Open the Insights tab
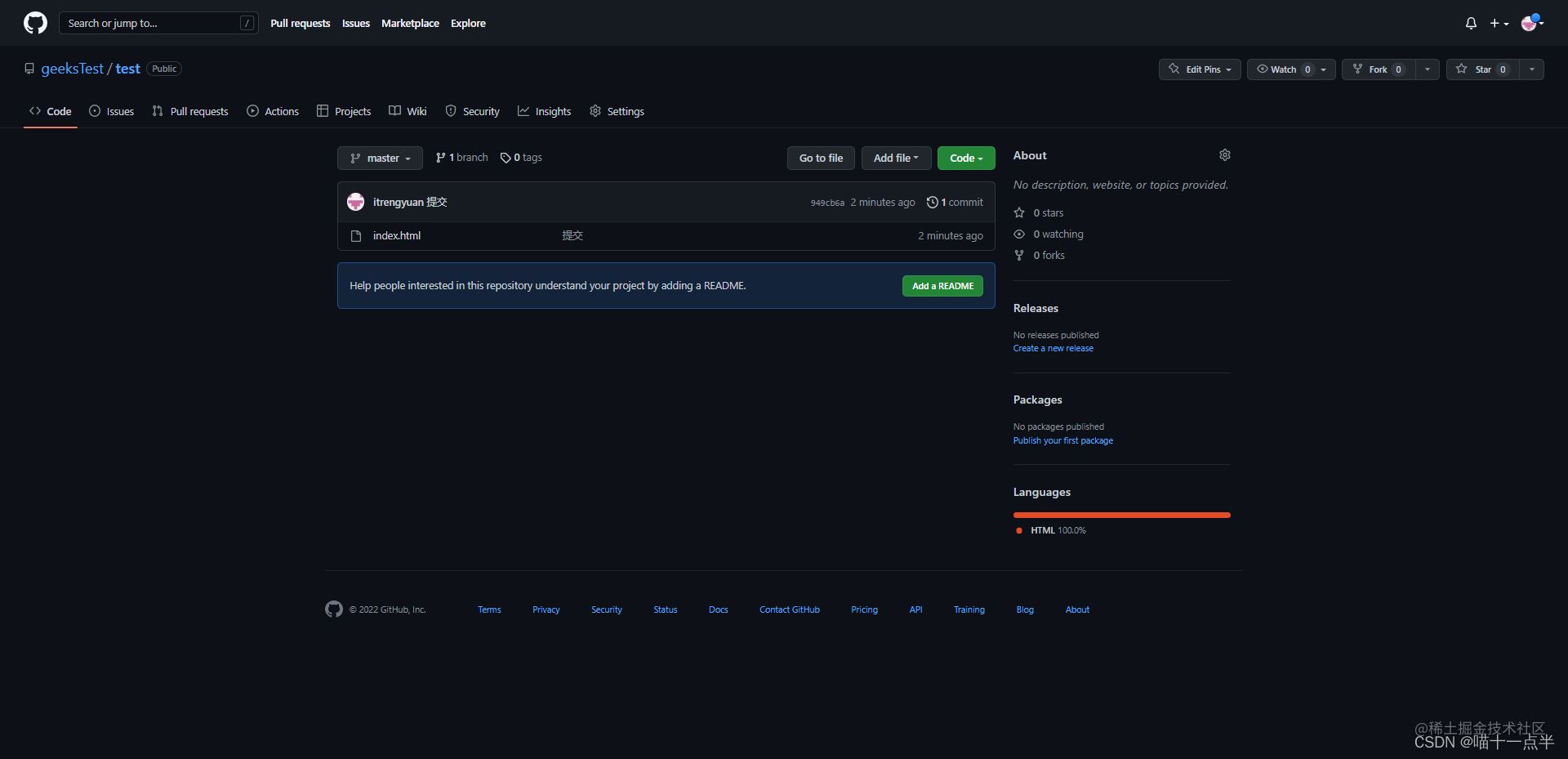 pyautogui.click(x=544, y=111)
